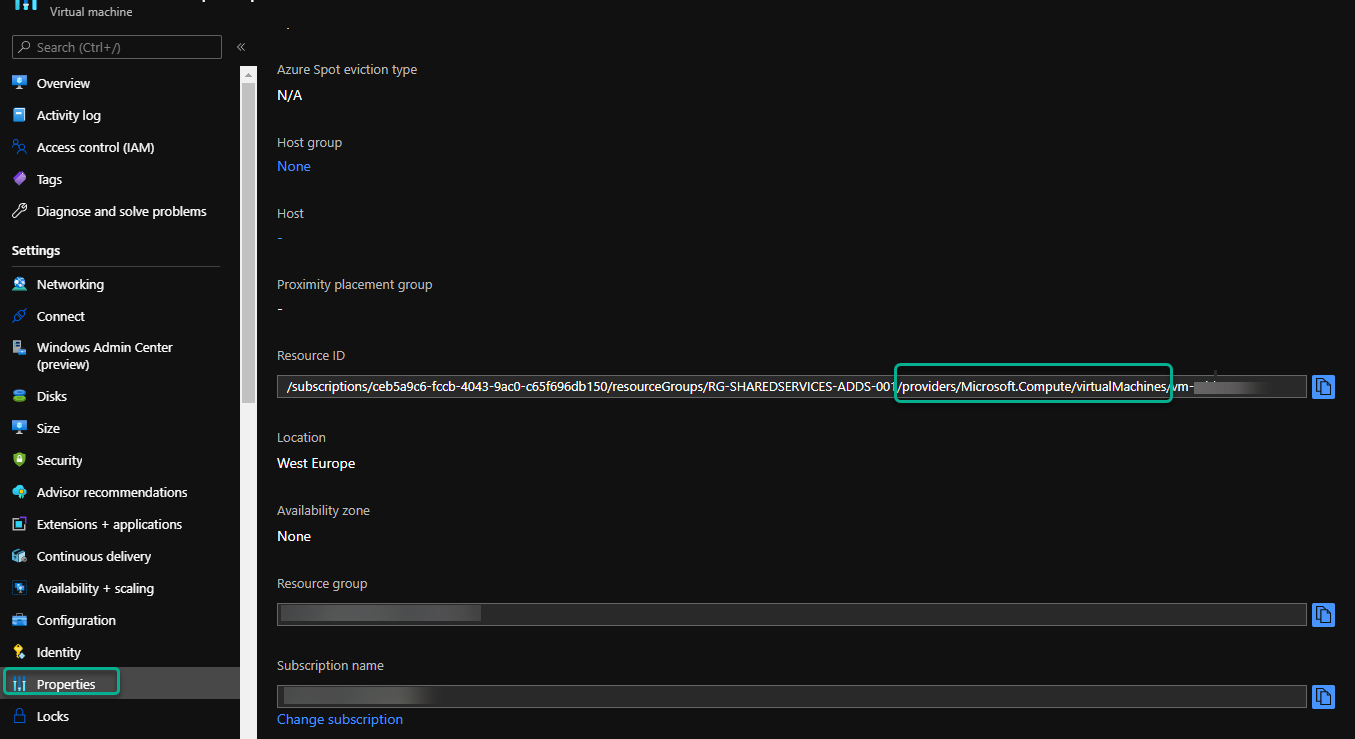Viewport: 1355px width, 739px height.
Task: Click the Overview monitor icon
Action: (19, 83)
